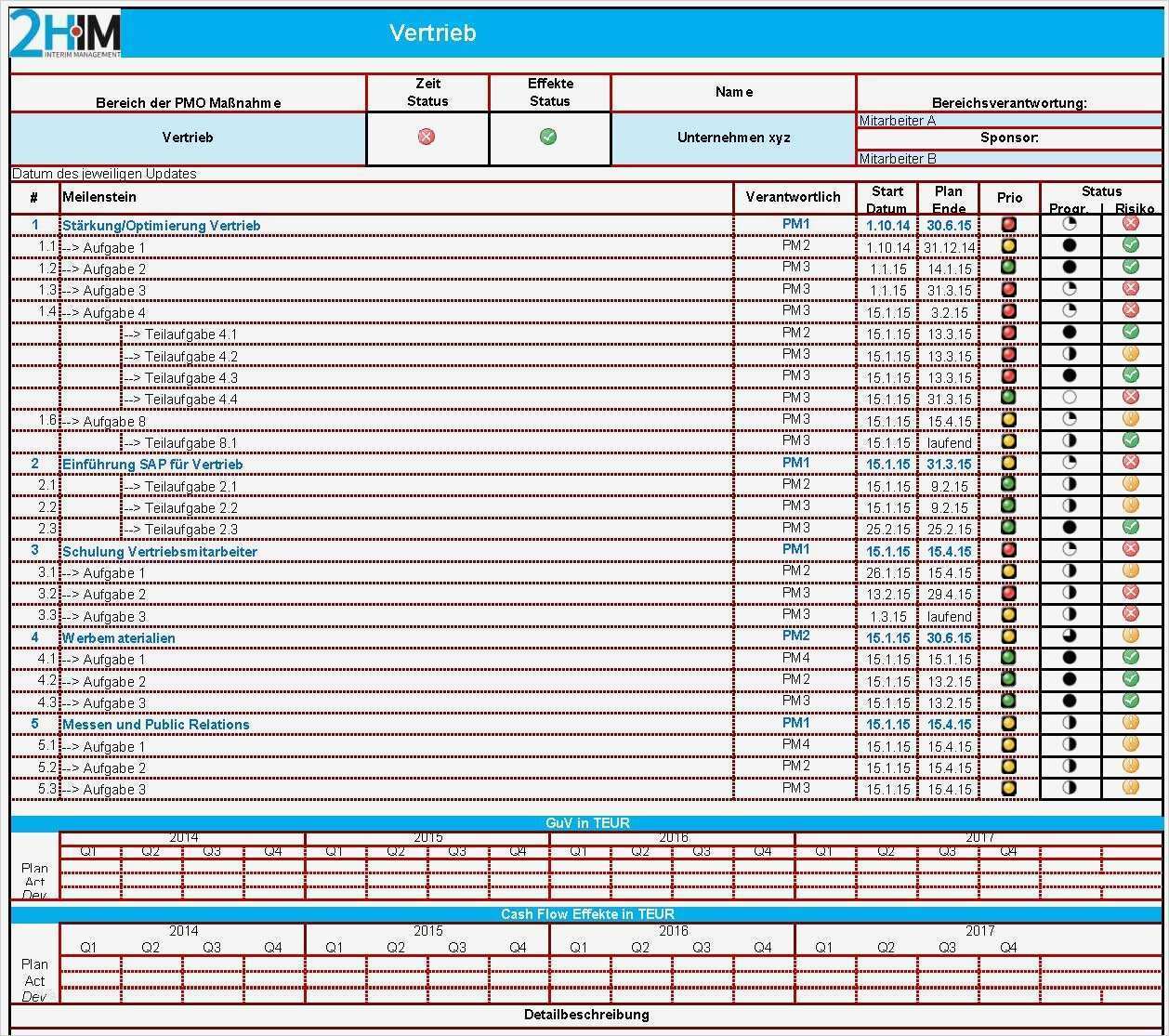Image resolution: width=1169 pixels, height=1036 pixels.
Task: Click the yellow Risiko icon of Teilaufgabe 4.2
Action: (1130, 353)
